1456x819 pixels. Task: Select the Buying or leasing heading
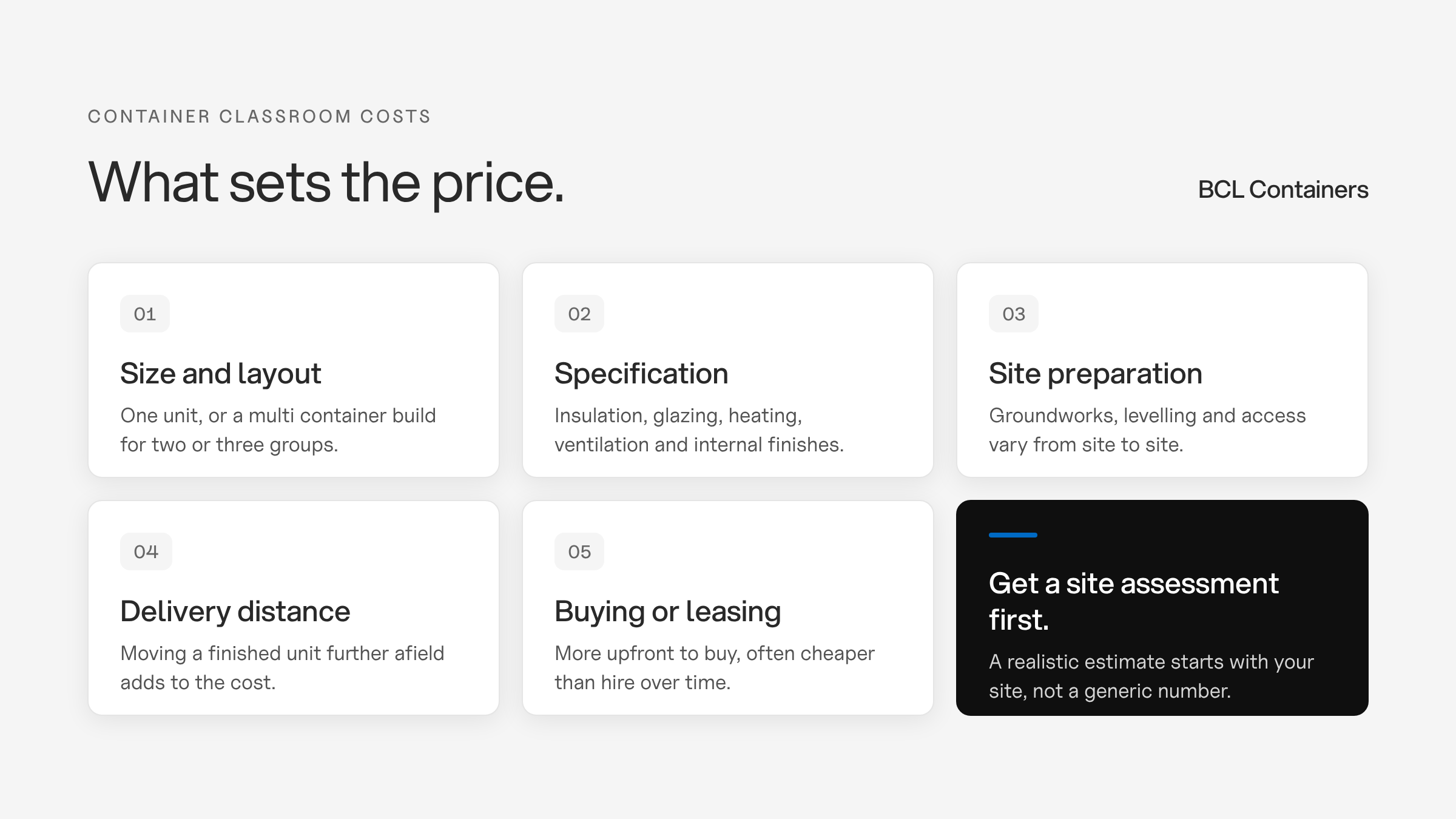[668, 612]
